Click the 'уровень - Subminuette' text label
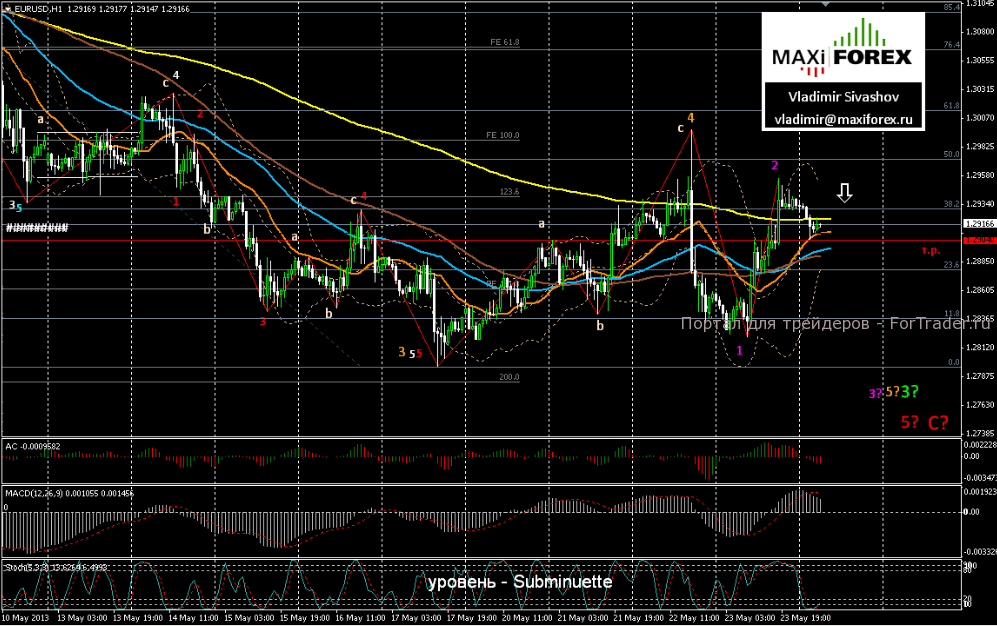 point(519,581)
